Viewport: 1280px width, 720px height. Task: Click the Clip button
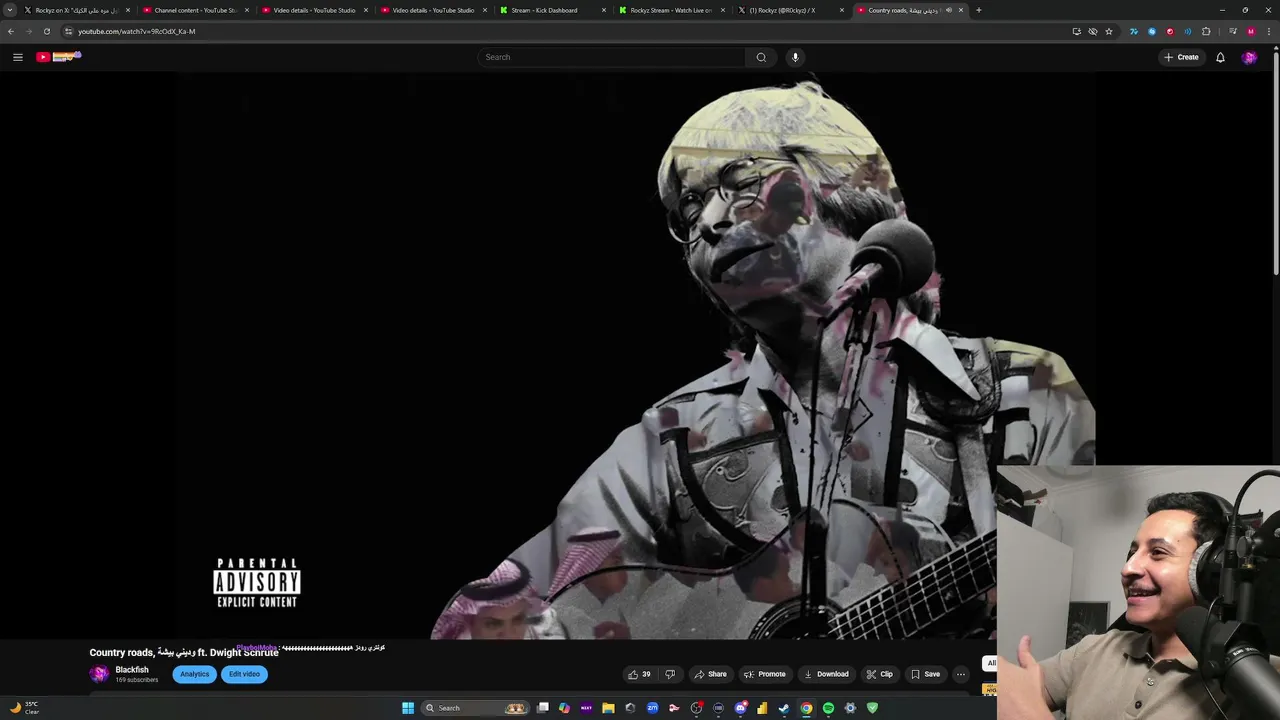pos(879,674)
